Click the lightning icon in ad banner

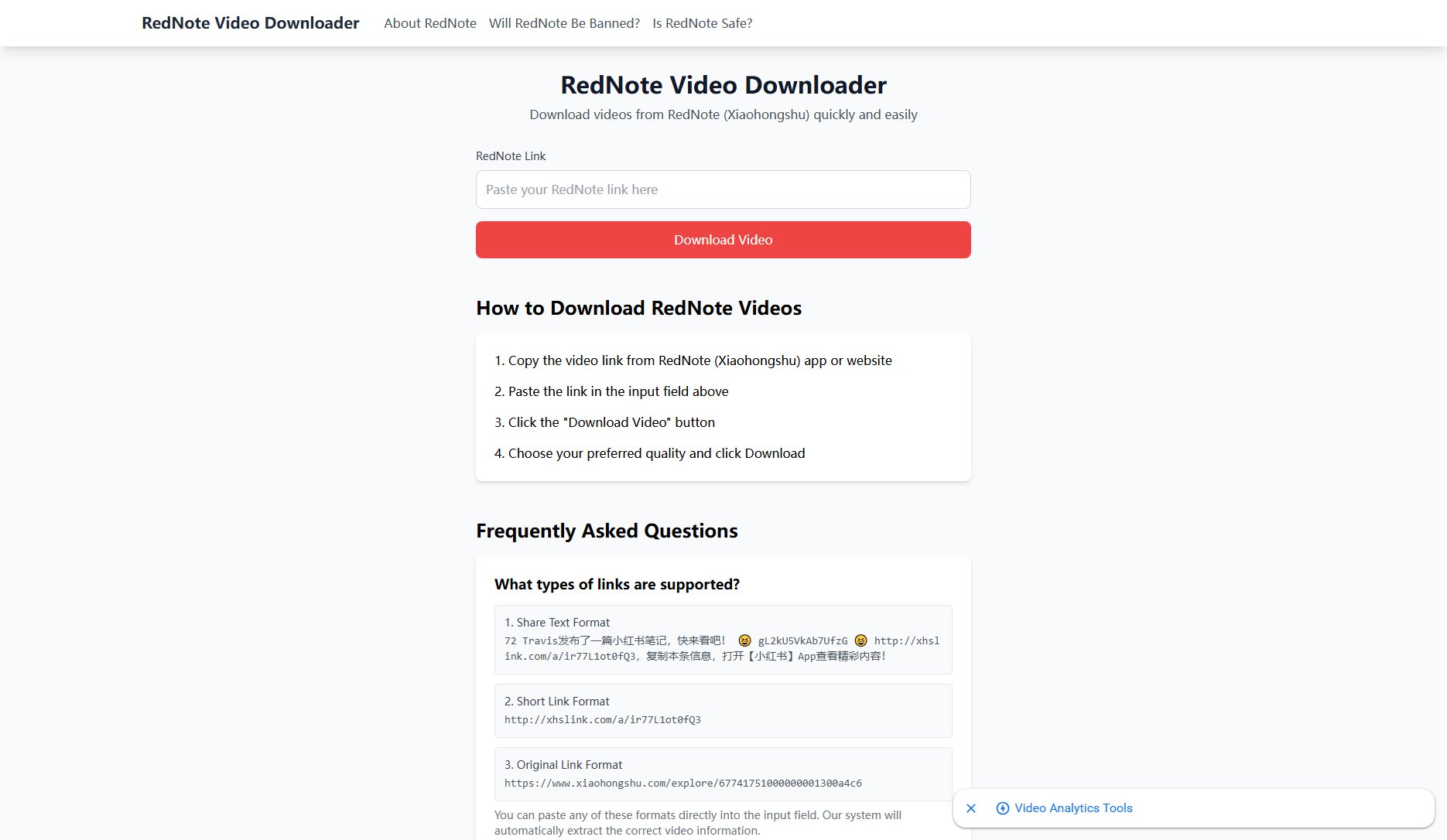click(x=1002, y=808)
